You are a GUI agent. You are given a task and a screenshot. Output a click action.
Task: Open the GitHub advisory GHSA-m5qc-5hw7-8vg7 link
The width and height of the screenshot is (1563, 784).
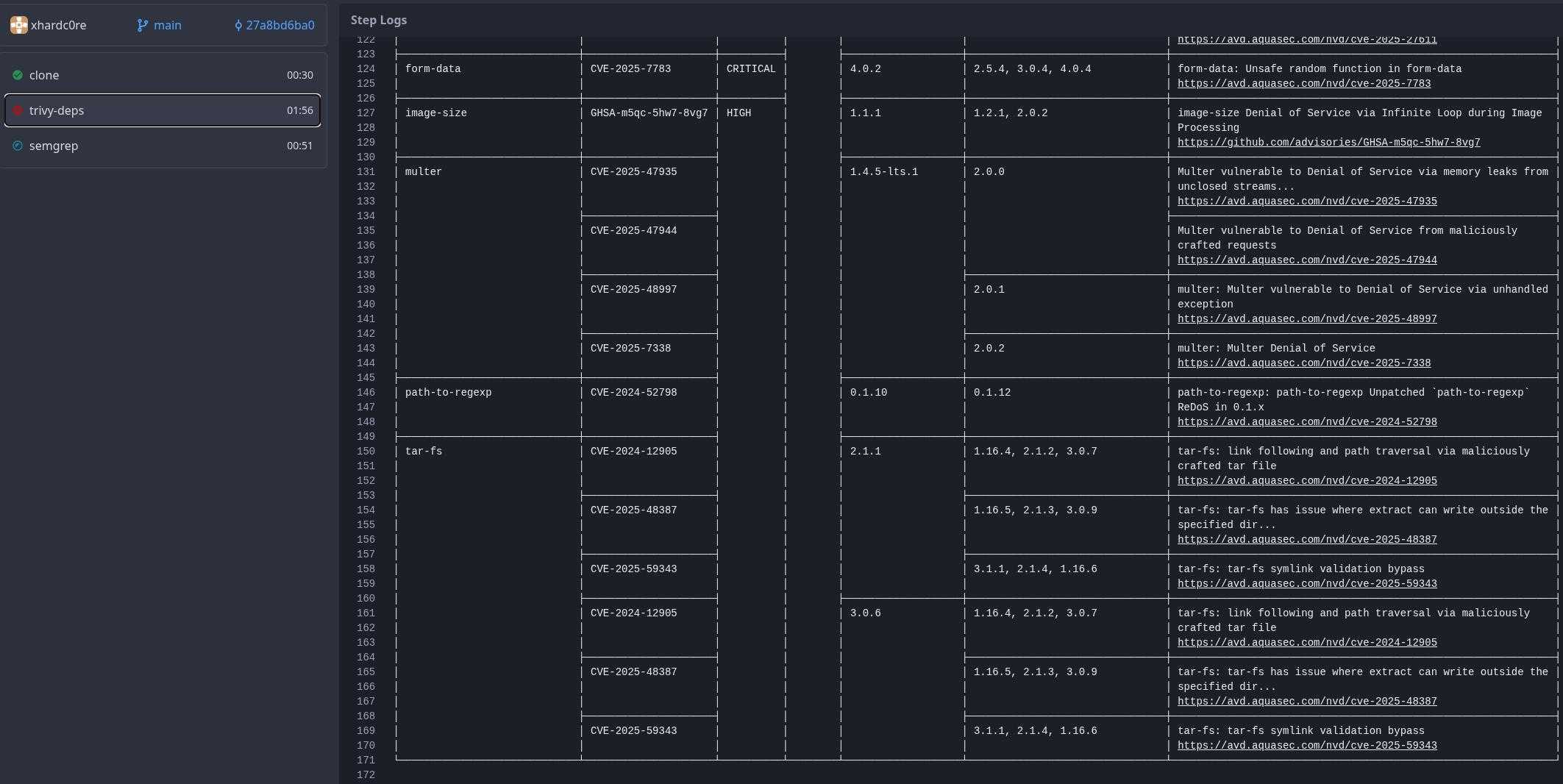pos(1328,143)
